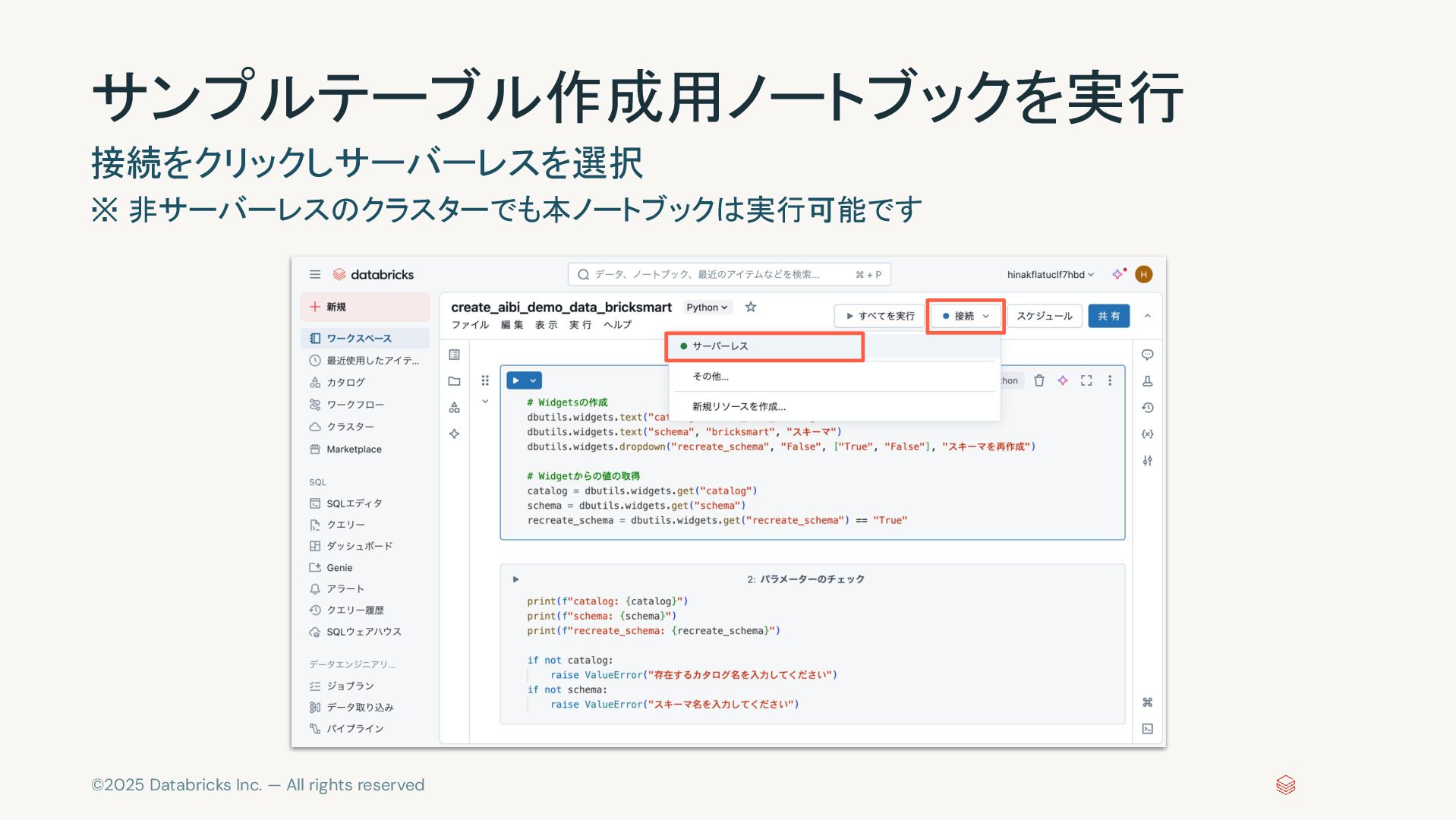1456x820 pixels.
Task: Open Marketplace in sidebar
Action: click(365, 449)
